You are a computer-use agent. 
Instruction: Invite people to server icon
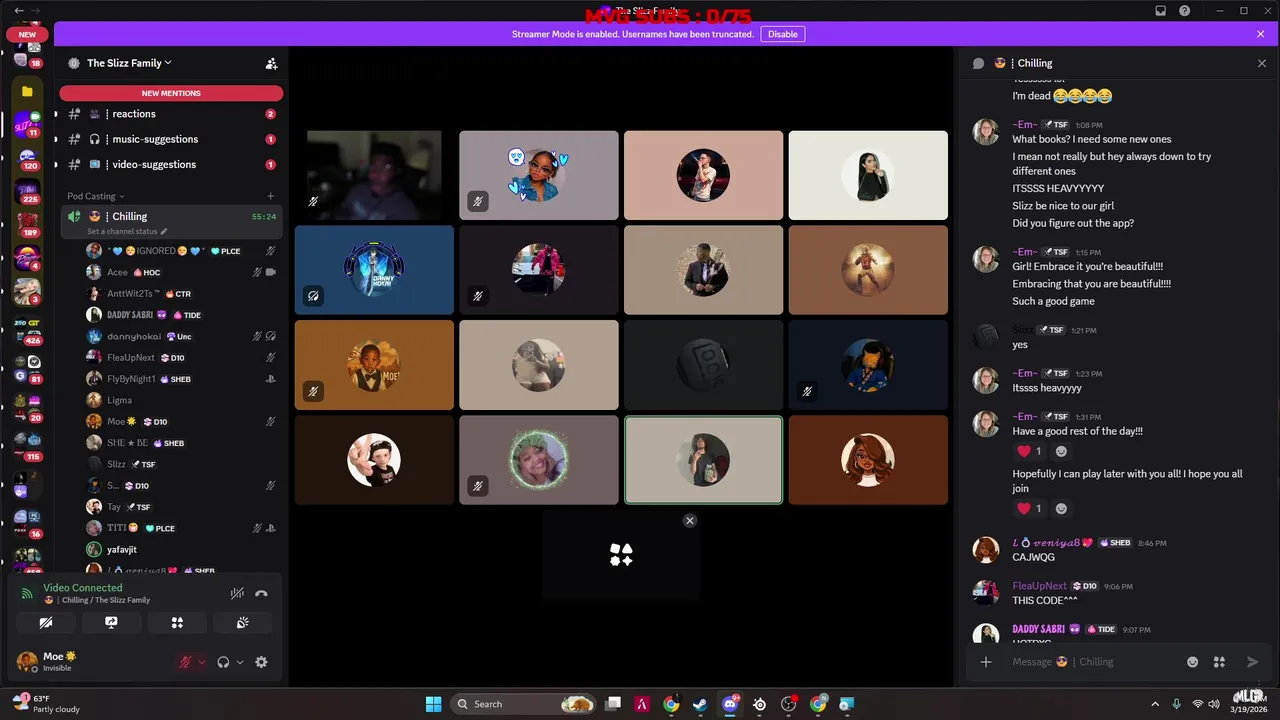(271, 63)
